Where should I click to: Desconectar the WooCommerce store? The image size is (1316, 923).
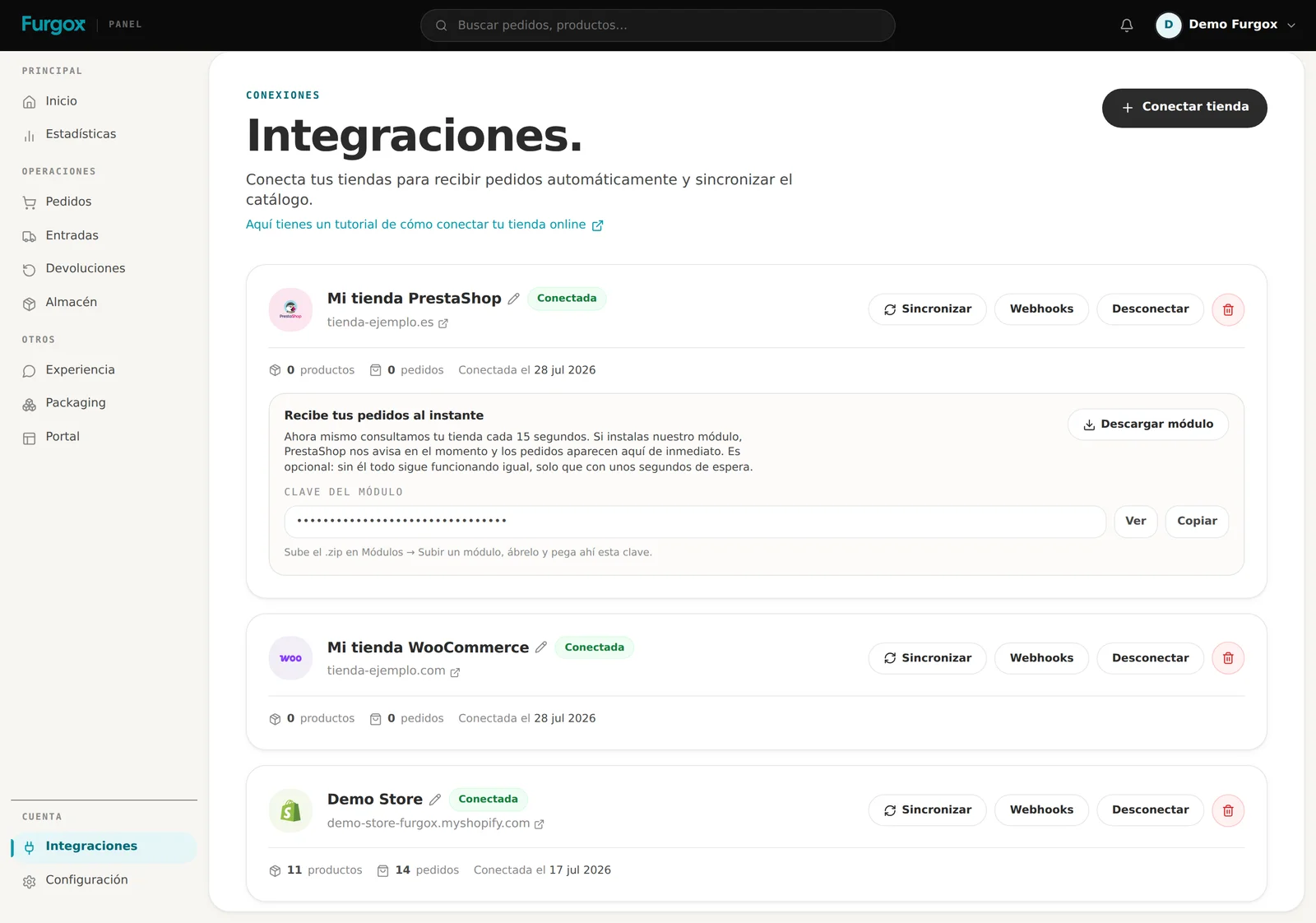[x=1150, y=658]
